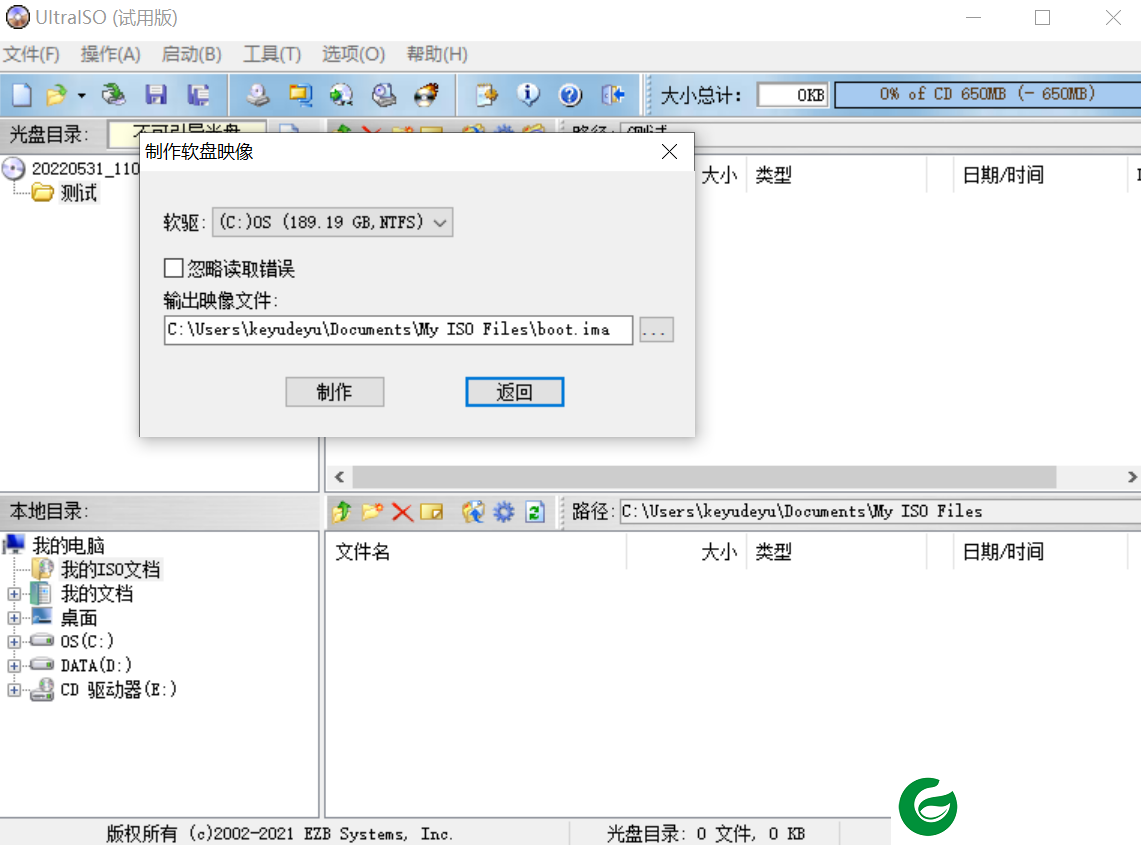Click the 返回 button
This screenshot has width=1141, height=845.
click(x=514, y=392)
